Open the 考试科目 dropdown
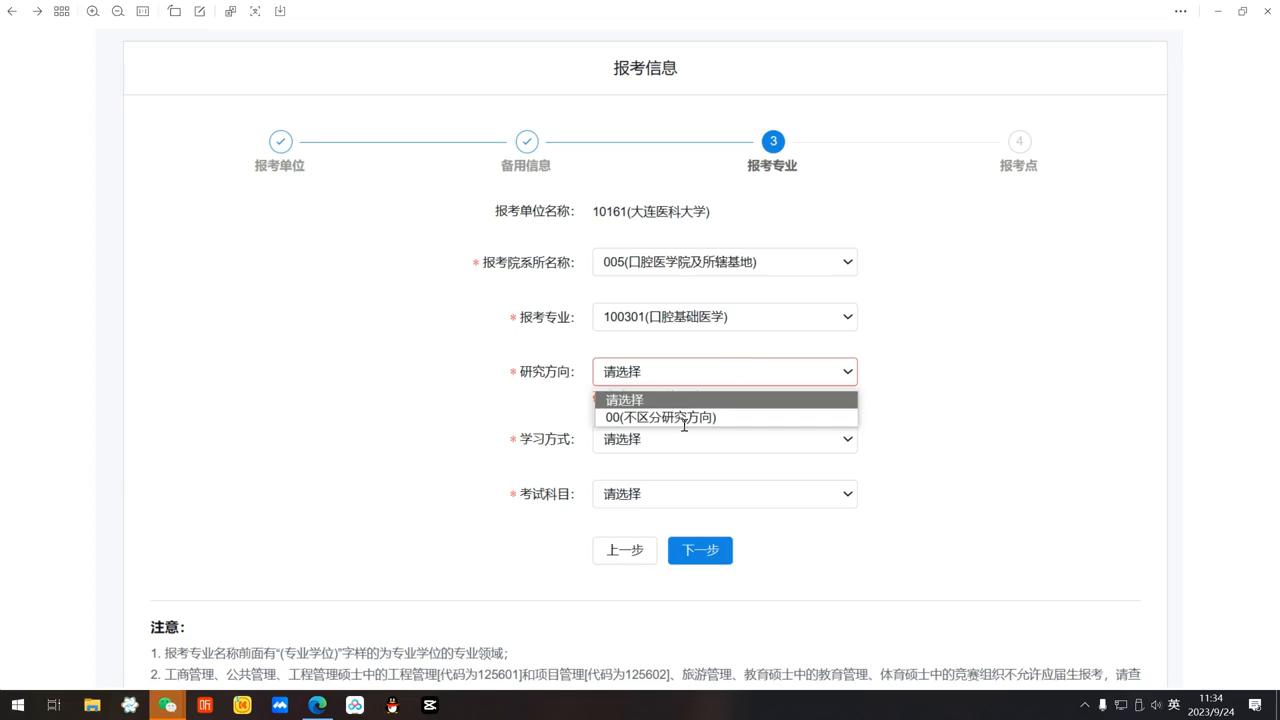The image size is (1280, 720). [x=725, y=493]
